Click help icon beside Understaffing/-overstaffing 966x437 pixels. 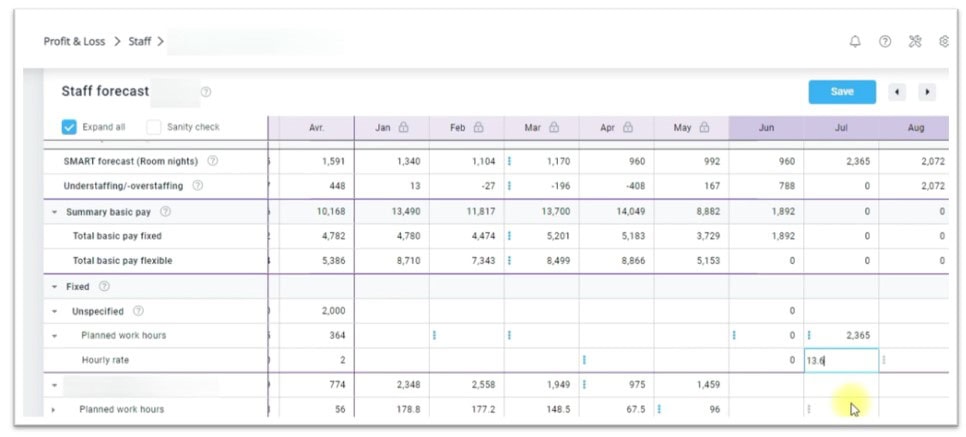click(x=197, y=186)
